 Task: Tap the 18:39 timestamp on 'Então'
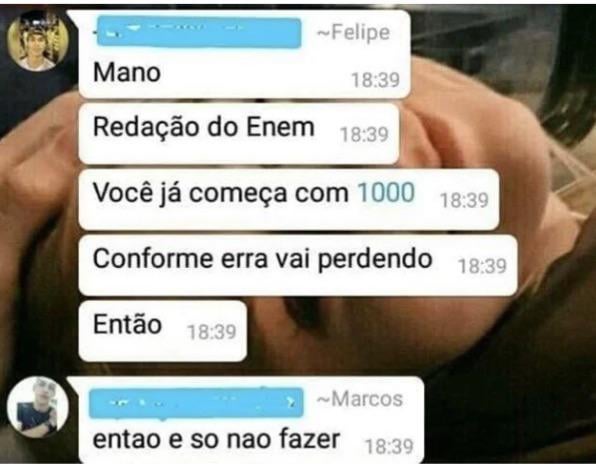tap(212, 332)
